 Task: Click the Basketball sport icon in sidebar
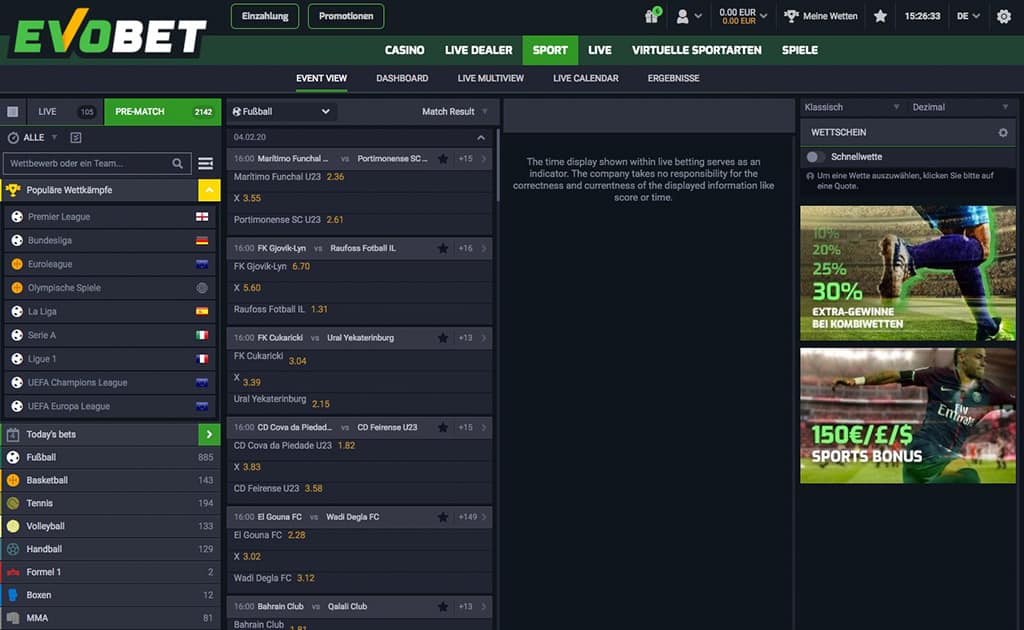13,480
